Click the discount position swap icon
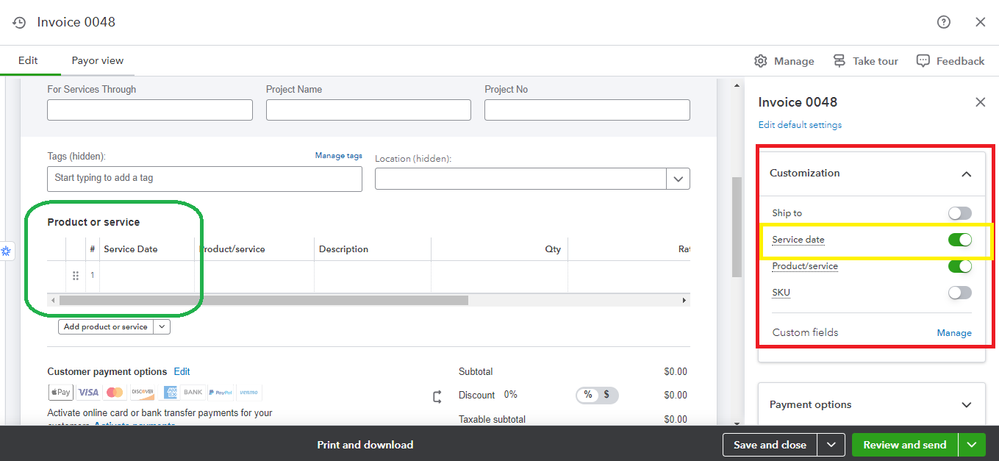999x461 pixels. click(437, 396)
